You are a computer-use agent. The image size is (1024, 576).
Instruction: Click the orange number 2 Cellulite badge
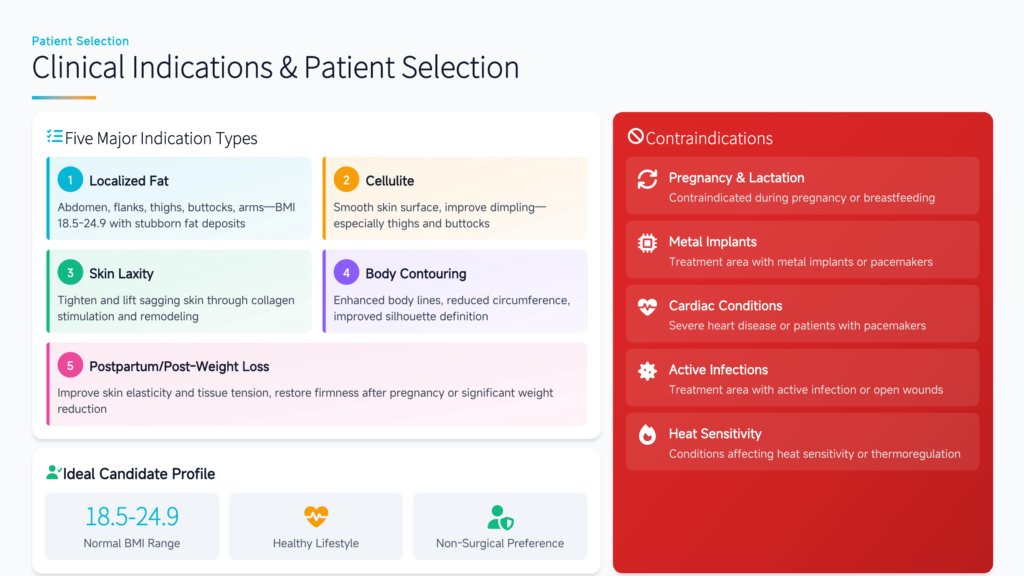346,180
